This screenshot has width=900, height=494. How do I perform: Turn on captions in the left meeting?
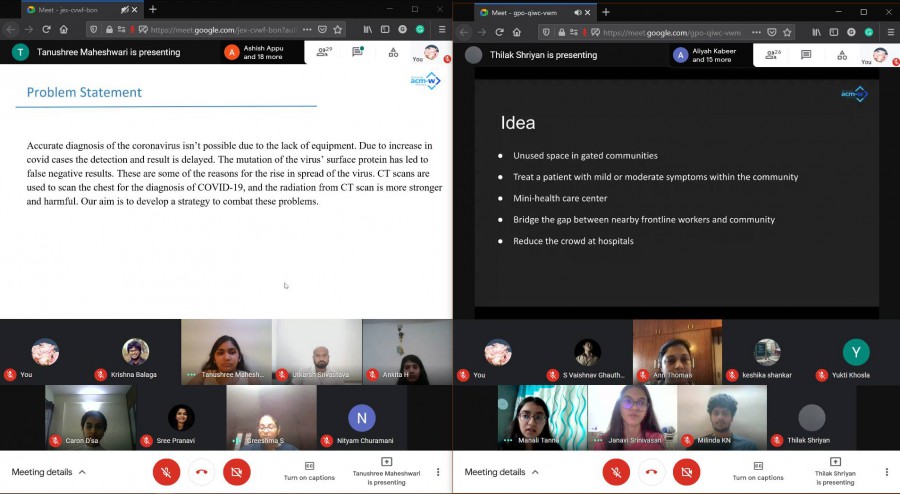pyautogui.click(x=309, y=471)
